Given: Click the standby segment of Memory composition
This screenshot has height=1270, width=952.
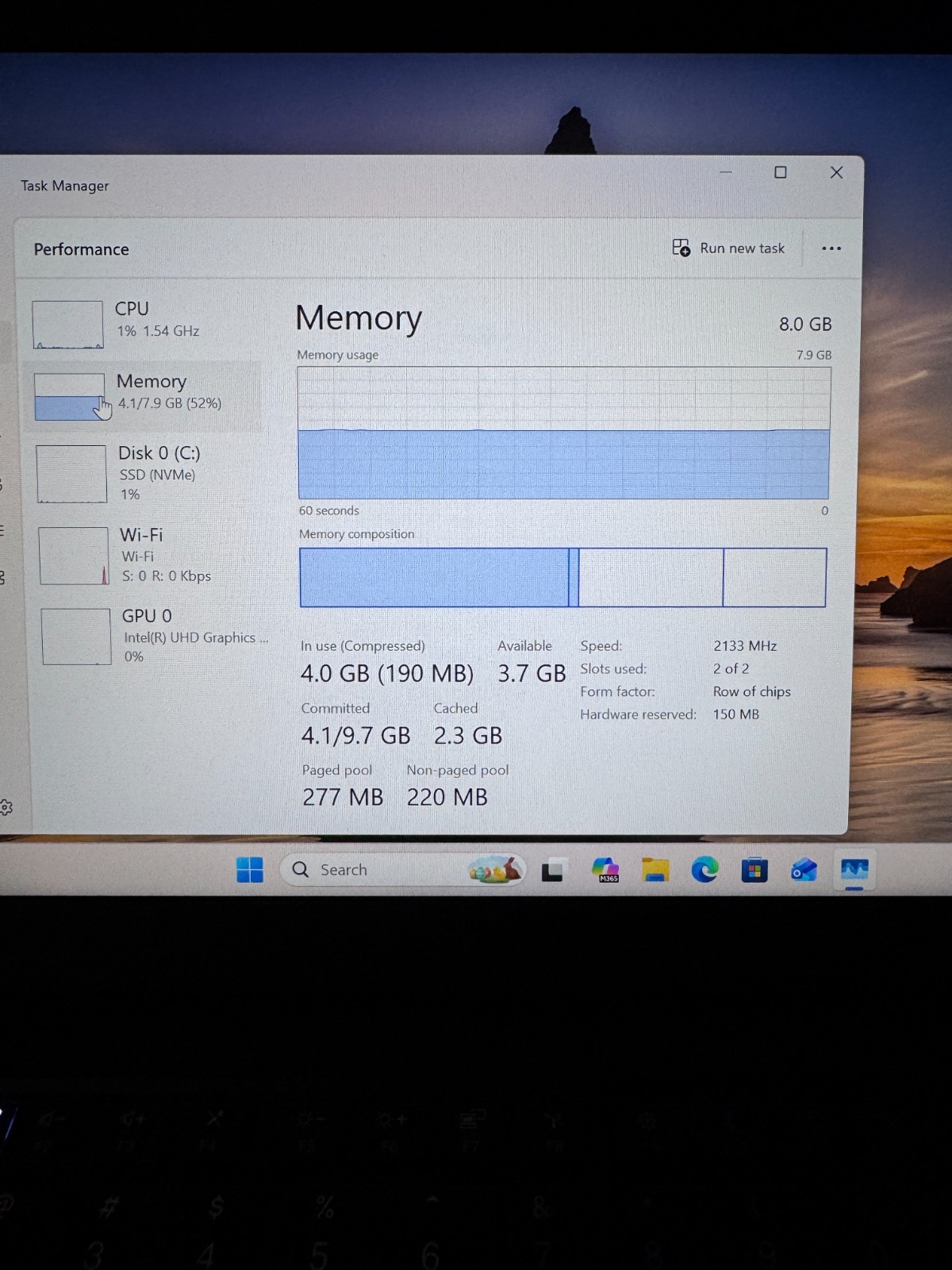Looking at the screenshot, I should (x=651, y=577).
